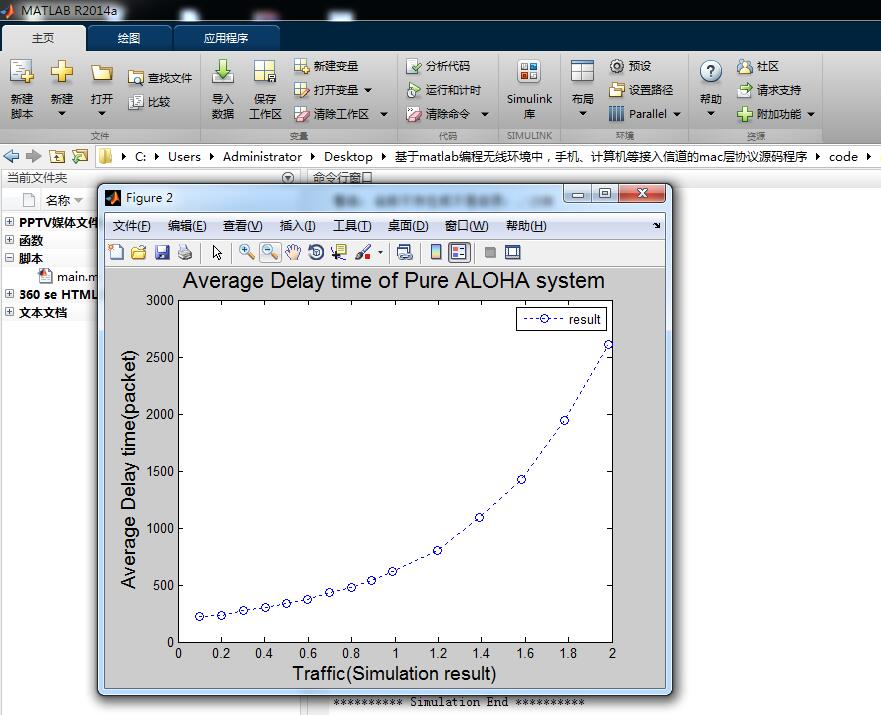Expand the 函数 group in file list
Viewport: 881px width, 715px height.
click(x=10, y=240)
